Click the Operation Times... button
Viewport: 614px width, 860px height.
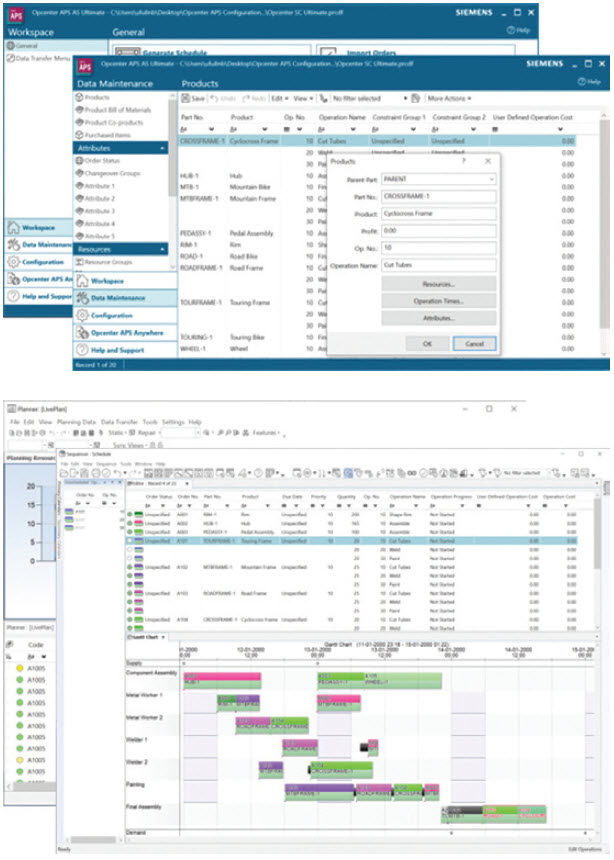coord(439,301)
